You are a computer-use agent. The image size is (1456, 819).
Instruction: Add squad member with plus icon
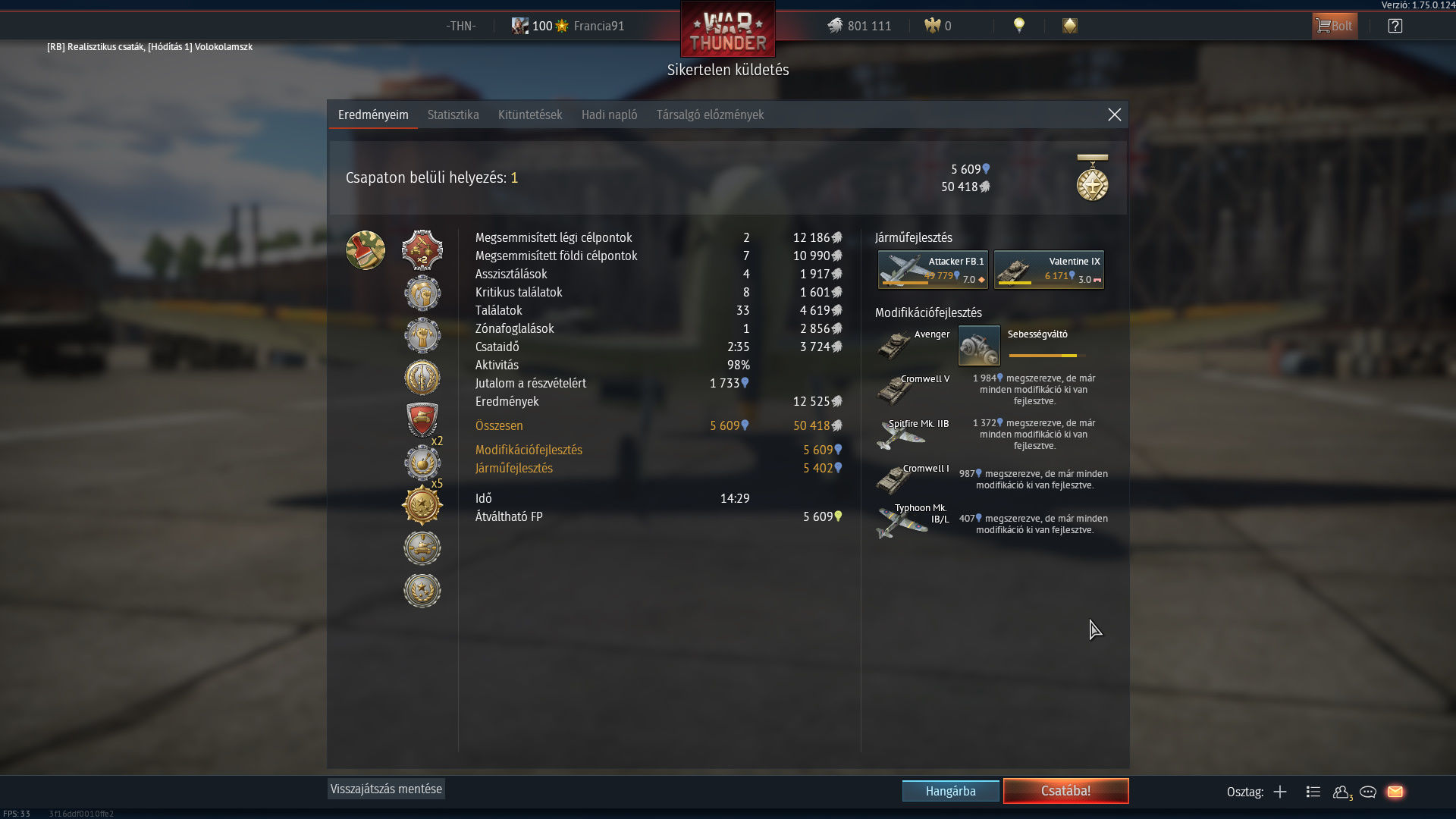1280,792
